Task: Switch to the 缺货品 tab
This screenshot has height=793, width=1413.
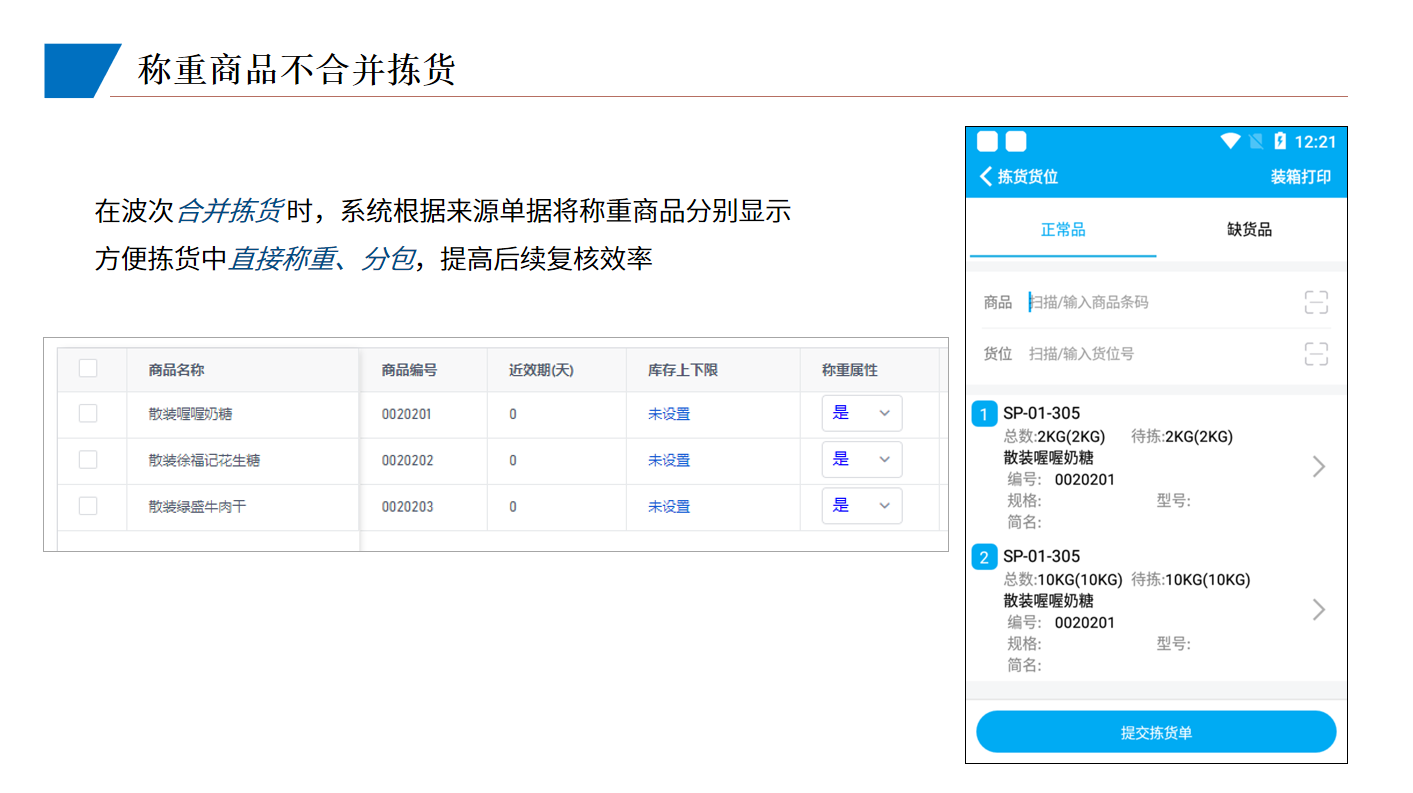Action: (1248, 229)
